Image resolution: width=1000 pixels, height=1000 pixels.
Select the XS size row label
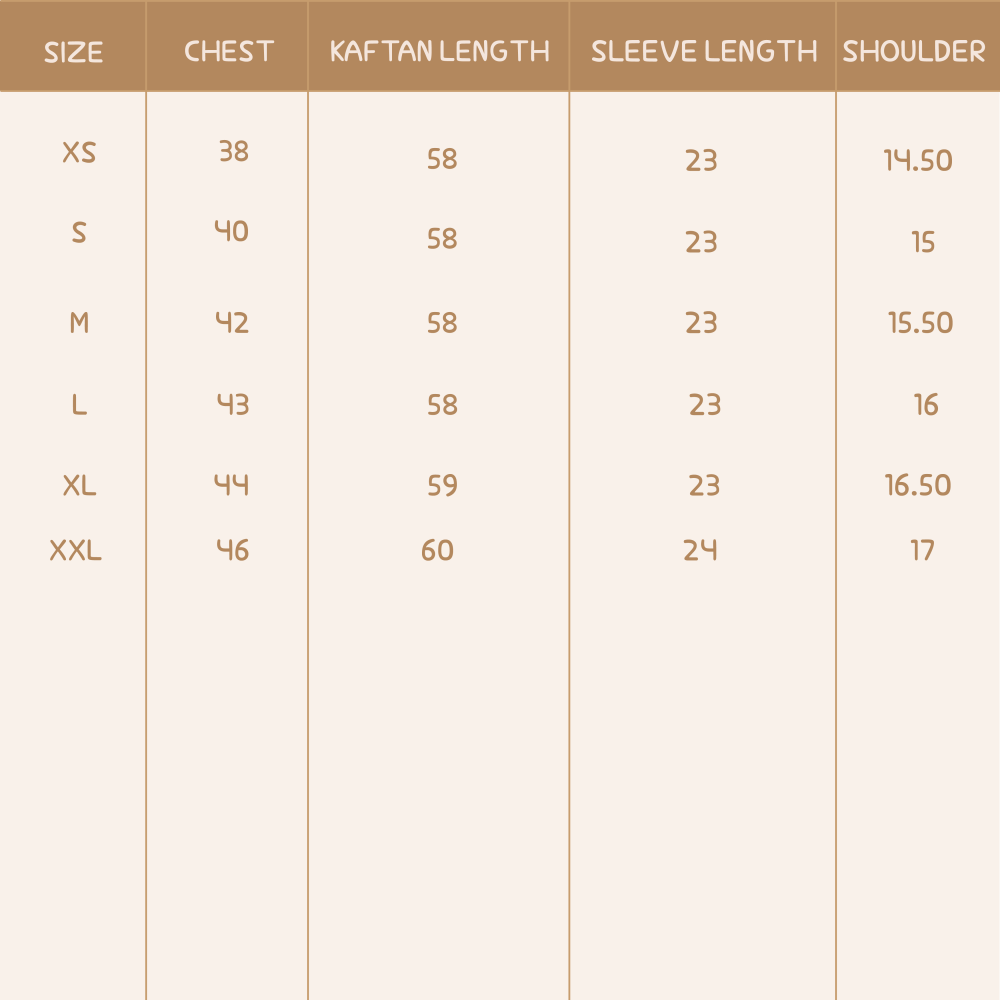pos(79,153)
